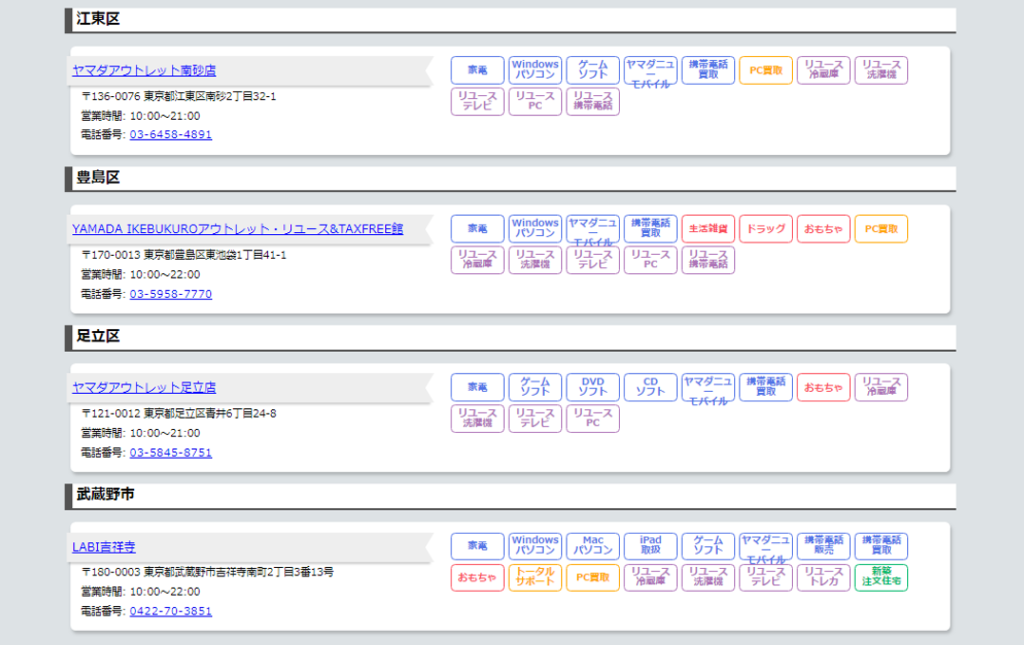
Task: Call phone number 03-5958-7770
Action: [x=170, y=294]
